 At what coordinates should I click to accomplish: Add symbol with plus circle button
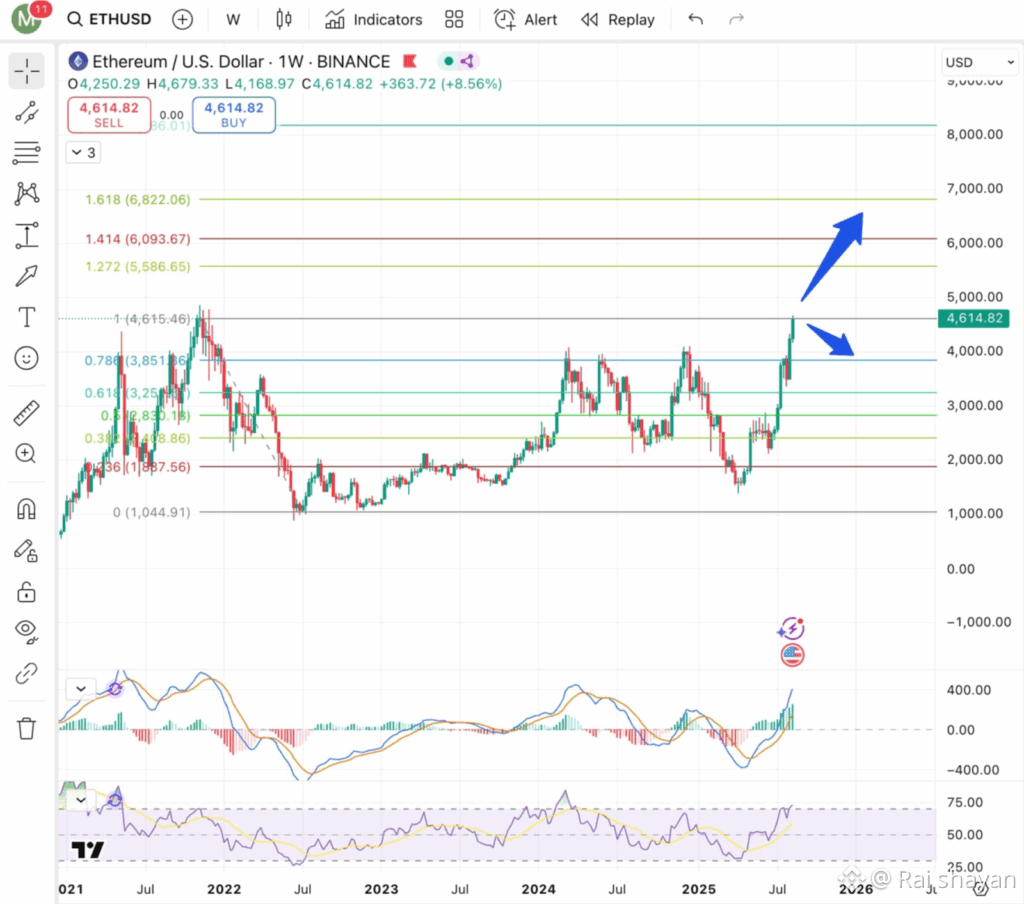[x=182, y=20]
